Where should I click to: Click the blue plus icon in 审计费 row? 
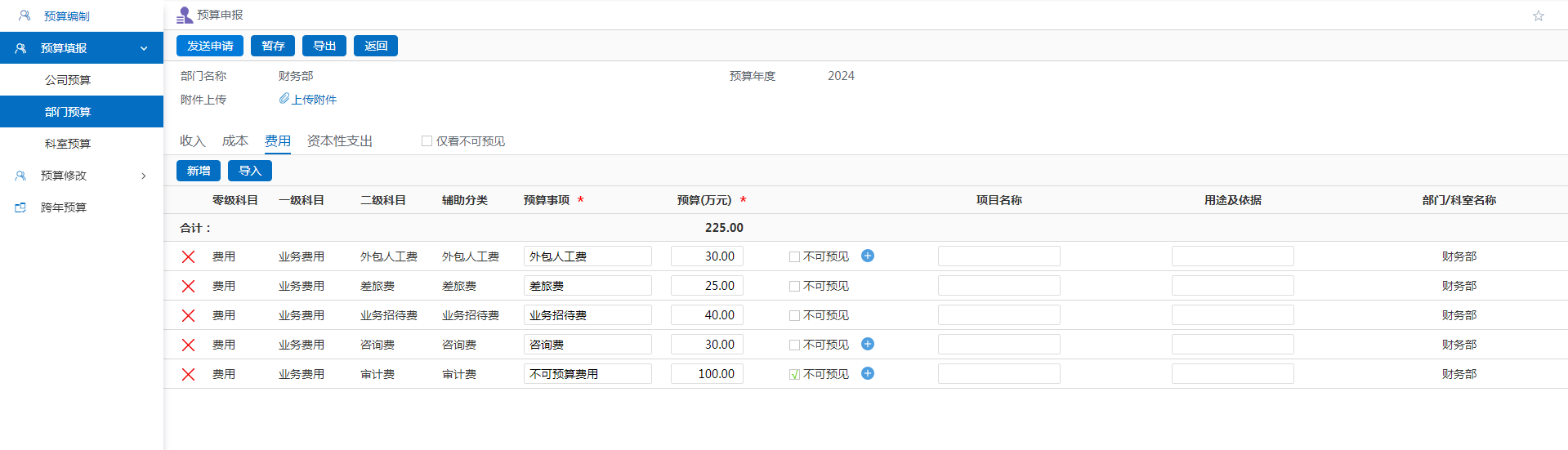point(868,373)
